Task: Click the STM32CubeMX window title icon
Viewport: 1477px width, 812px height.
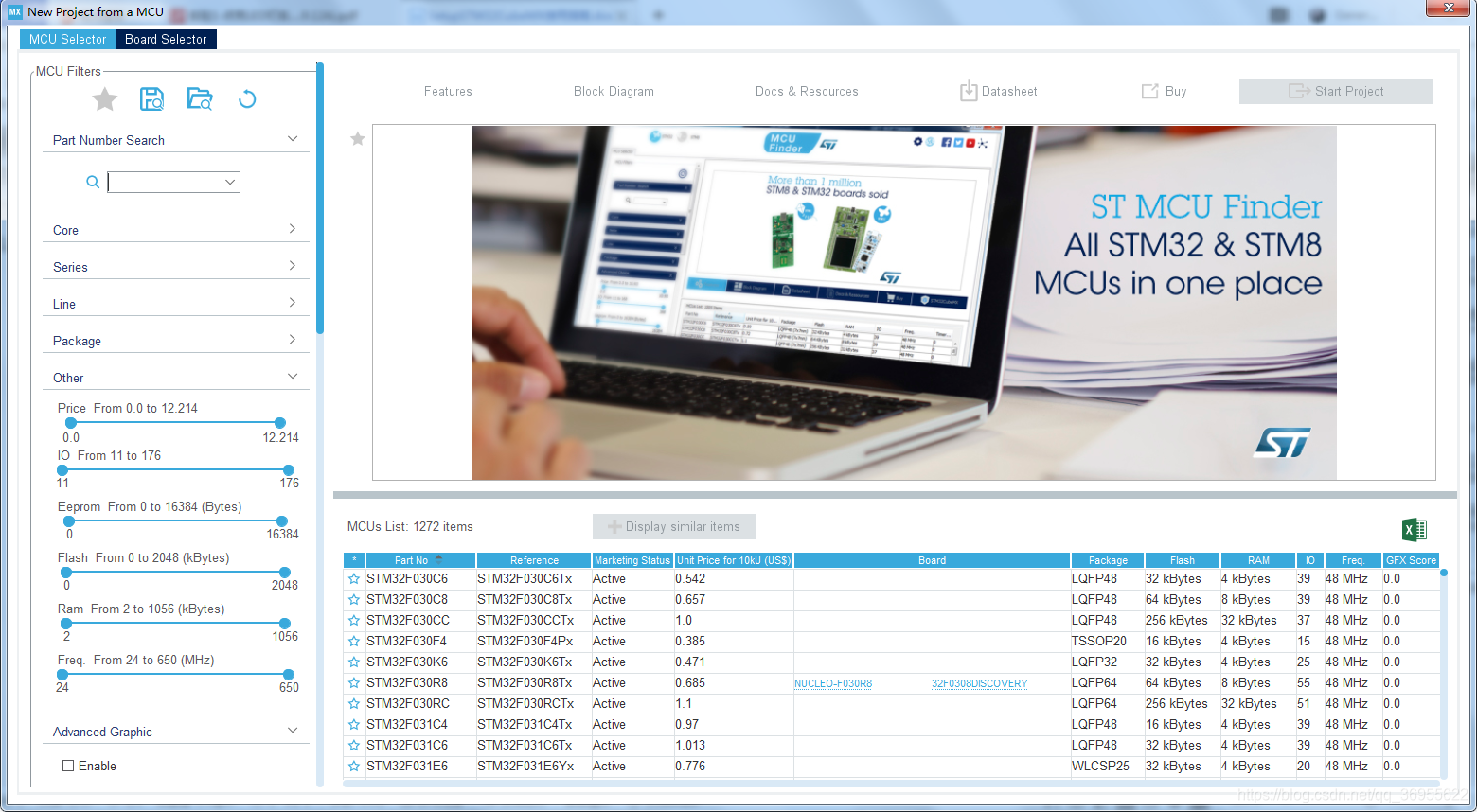Action: click(14, 12)
